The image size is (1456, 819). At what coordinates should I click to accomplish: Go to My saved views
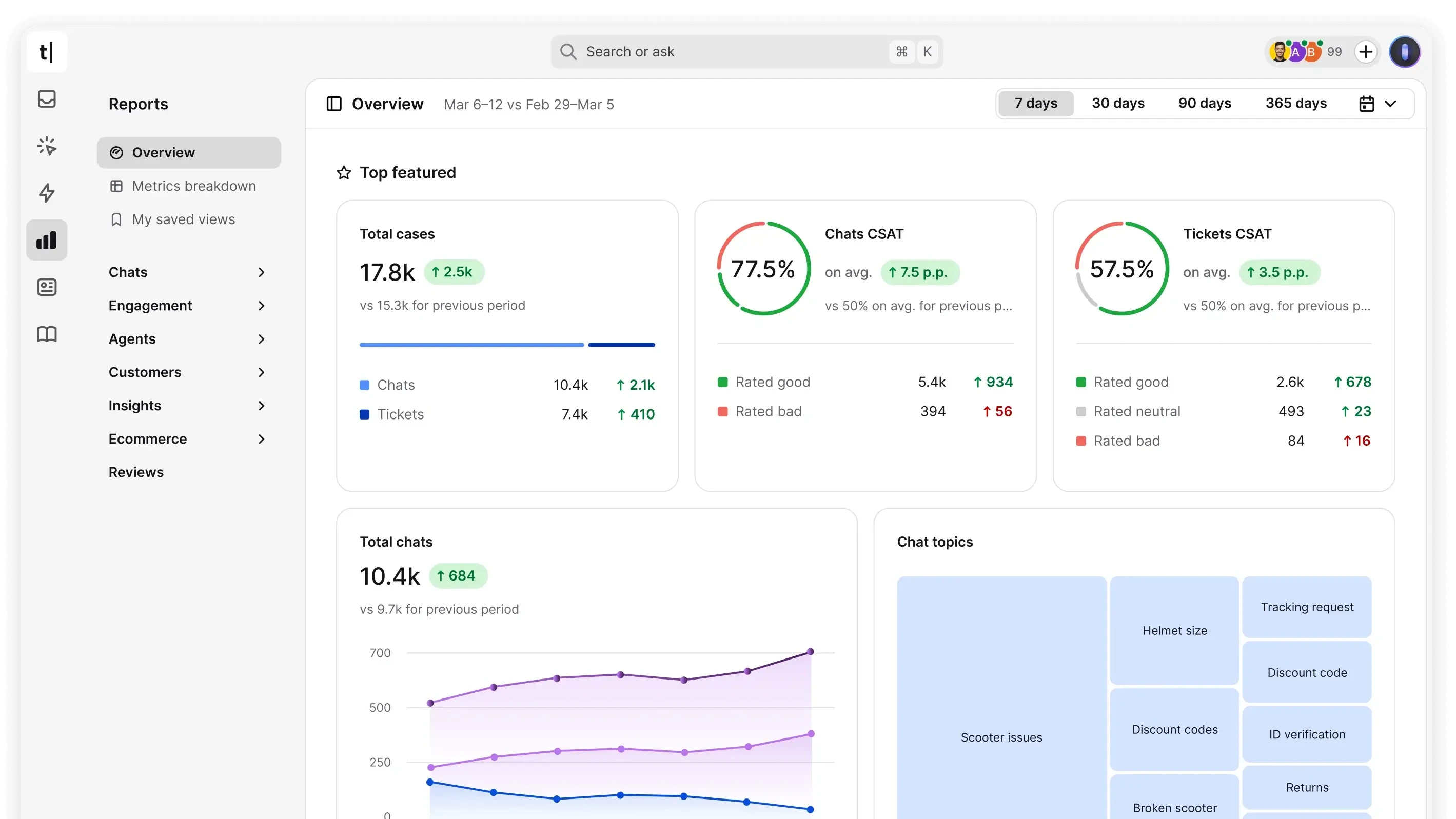183,219
